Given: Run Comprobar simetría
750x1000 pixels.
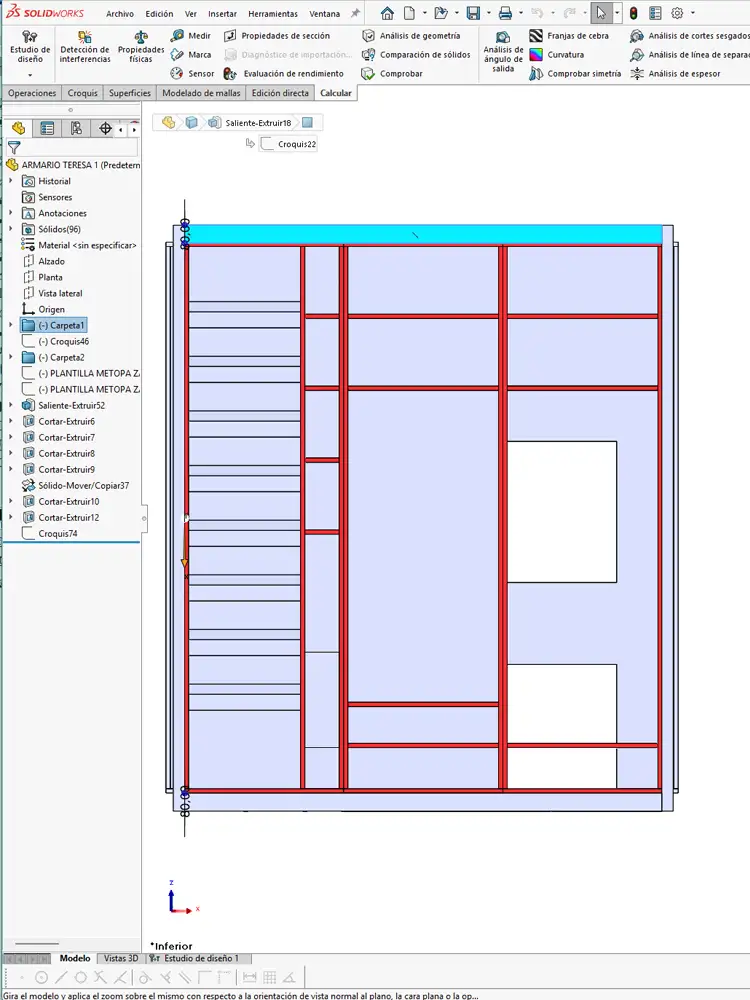Looking at the screenshot, I should (x=575, y=73).
